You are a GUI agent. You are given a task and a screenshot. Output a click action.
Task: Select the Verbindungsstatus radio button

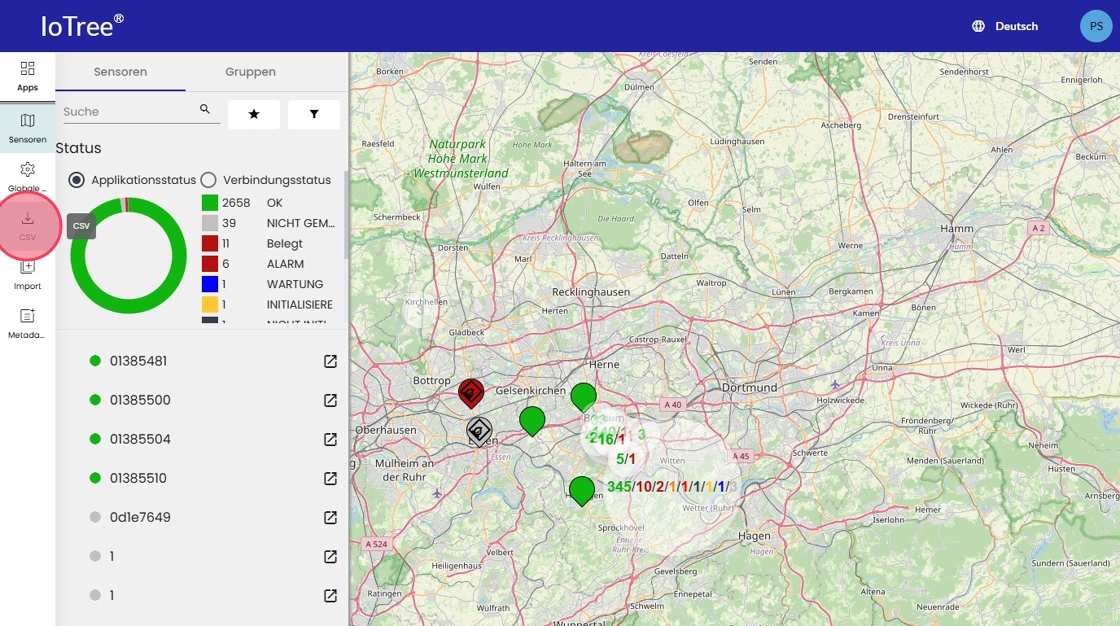(x=209, y=180)
